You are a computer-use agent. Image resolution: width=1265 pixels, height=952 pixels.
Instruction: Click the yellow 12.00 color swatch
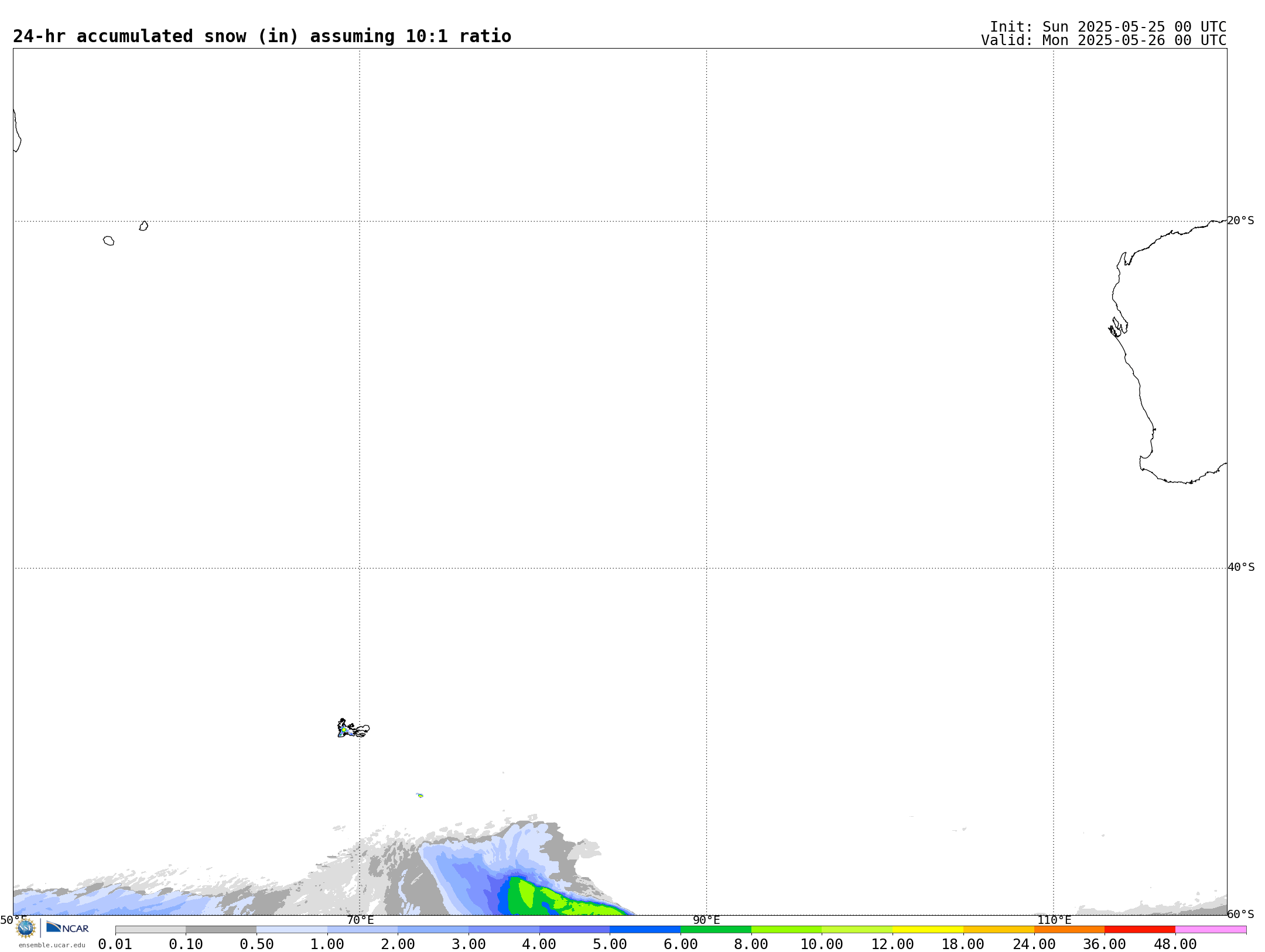coord(928,930)
